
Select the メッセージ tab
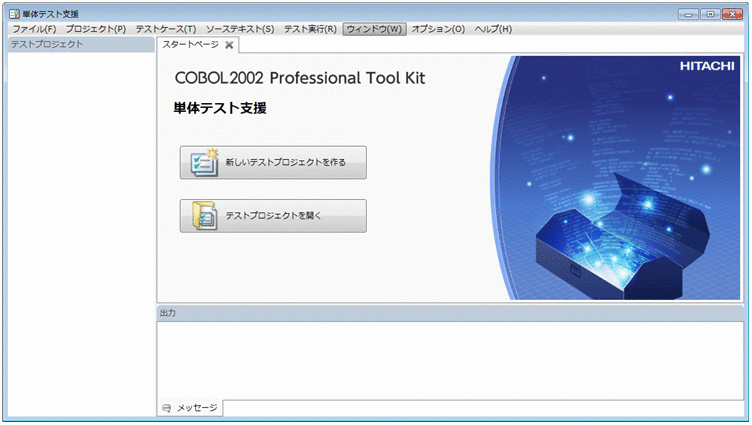(x=190, y=408)
